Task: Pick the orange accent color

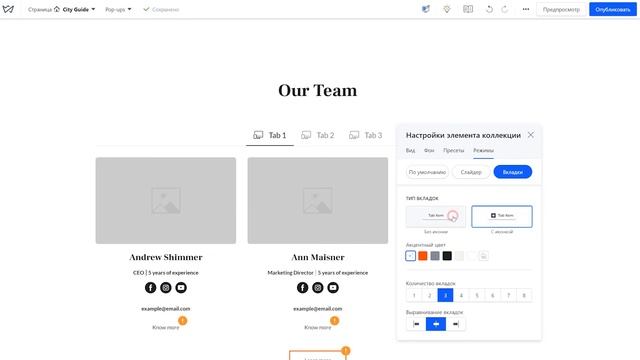Action: coord(423,256)
